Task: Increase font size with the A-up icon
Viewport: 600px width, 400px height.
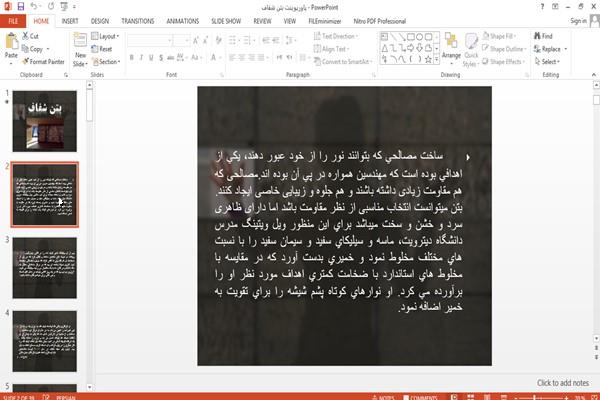Action: pos(196,40)
